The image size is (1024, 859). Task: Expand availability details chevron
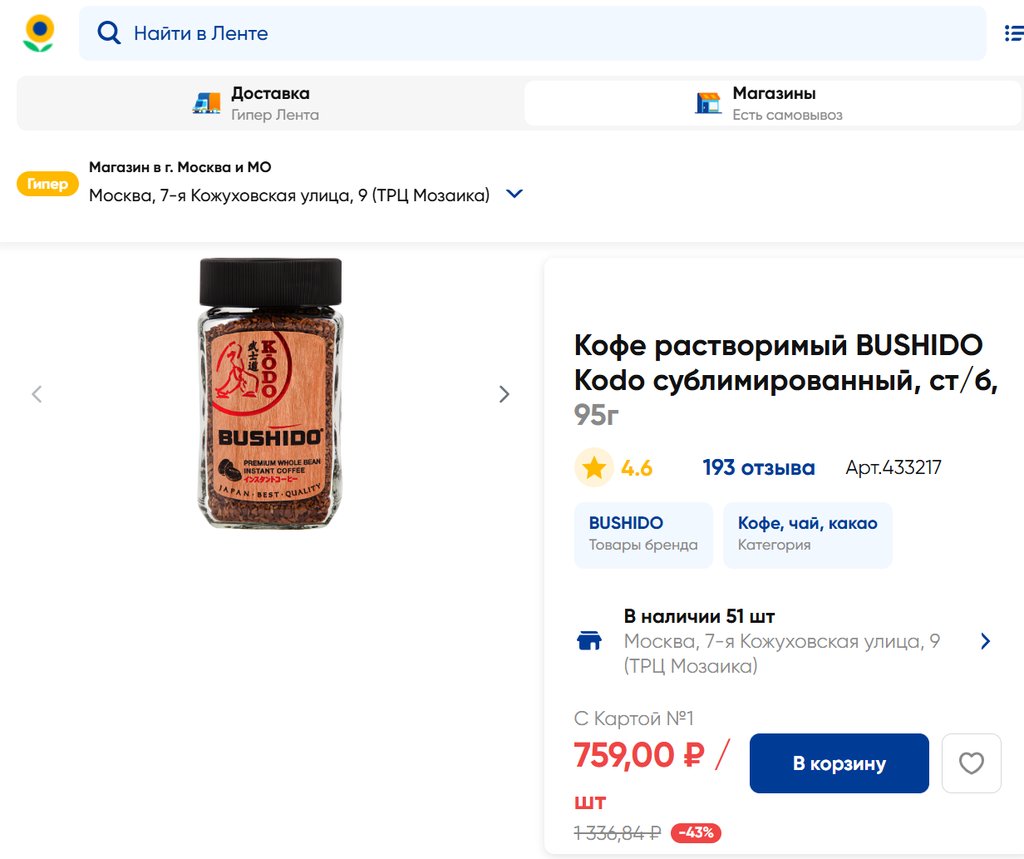pos(985,641)
